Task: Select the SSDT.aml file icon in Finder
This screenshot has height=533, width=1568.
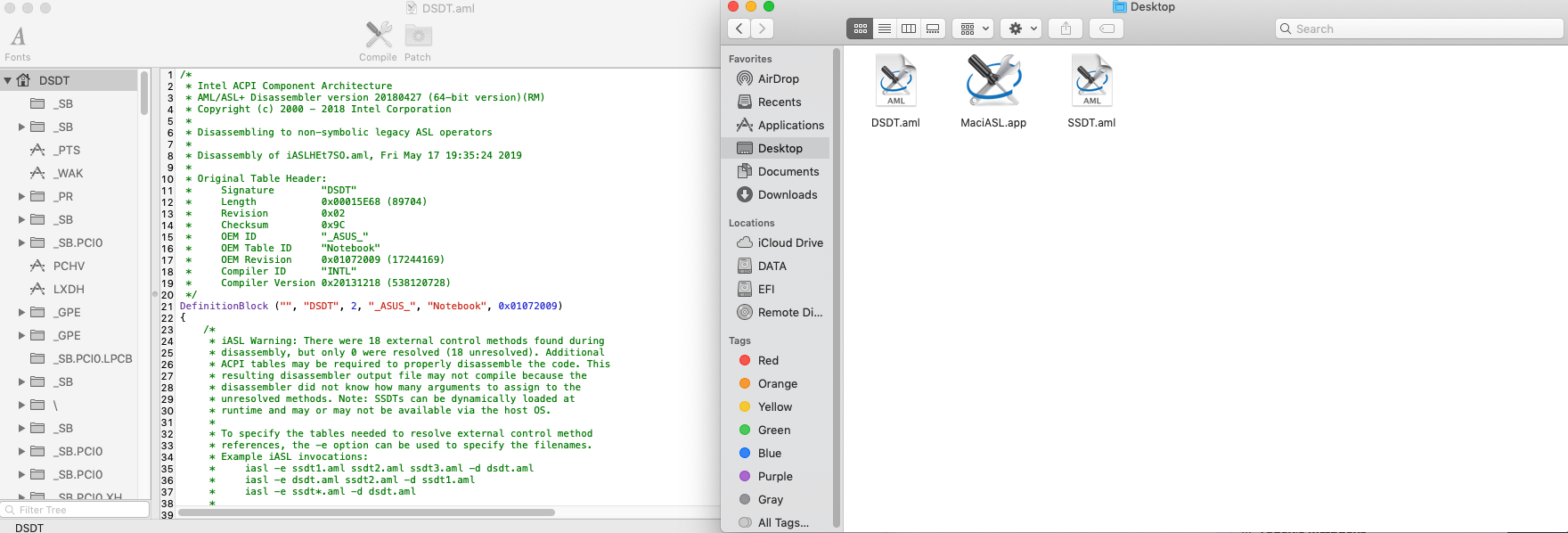Action: (1091, 81)
